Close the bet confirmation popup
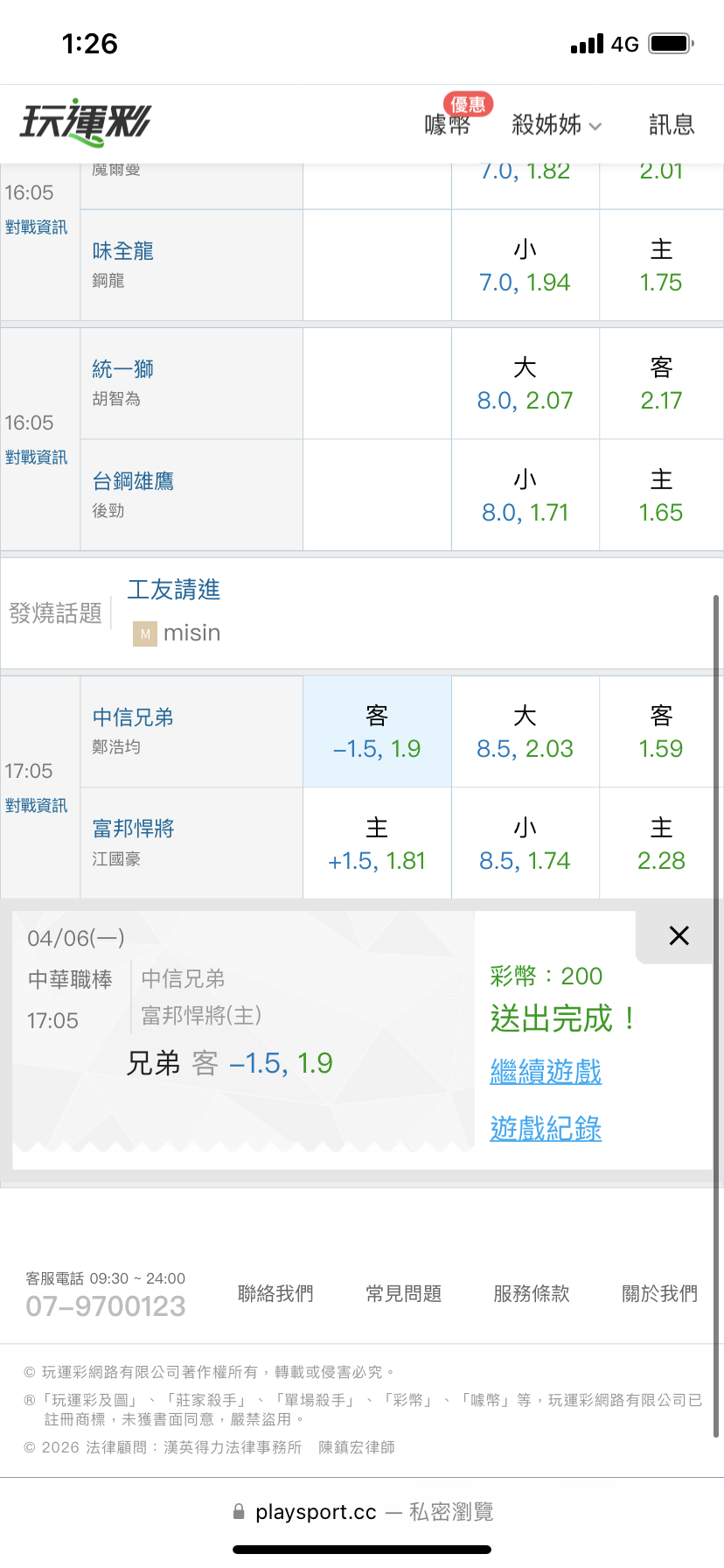Image resolution: width=724 pixels, height=1568 pixels. pyautogui.click(x=679, y=935)
